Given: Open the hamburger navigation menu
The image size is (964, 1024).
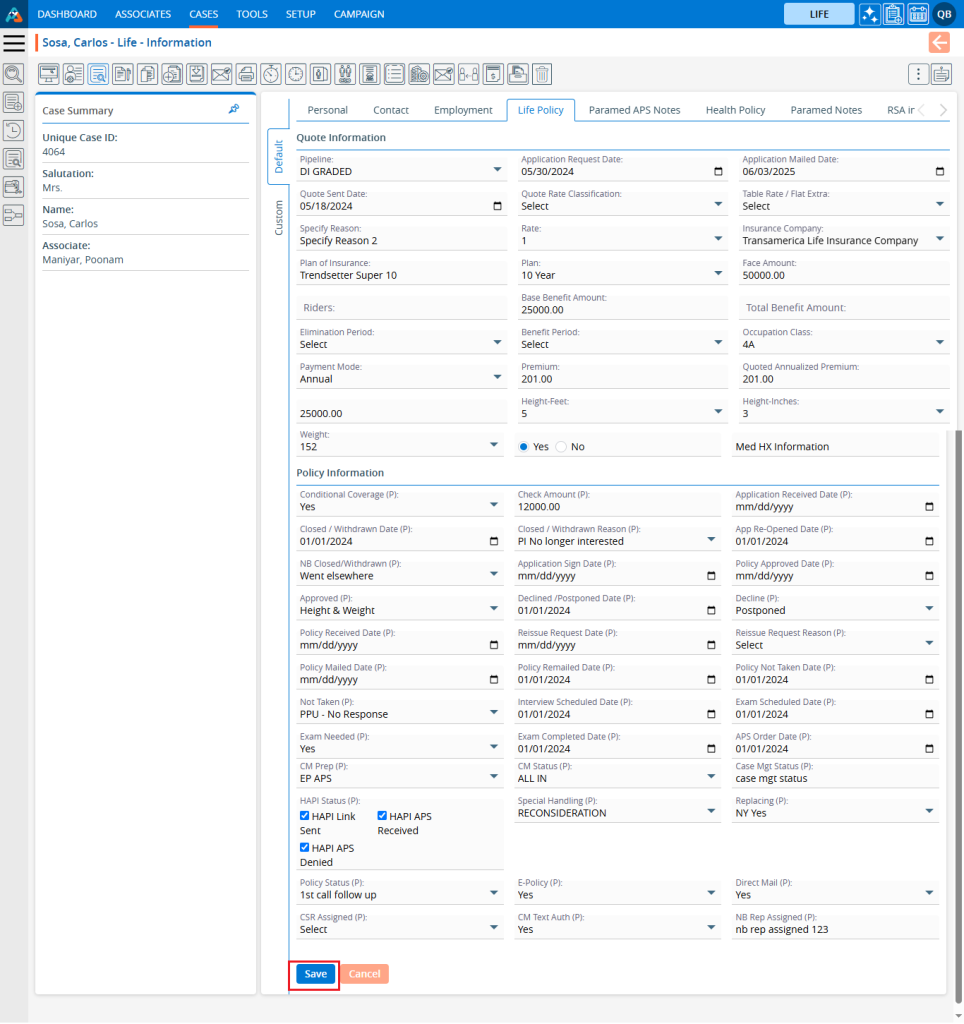Looking at the screenshot, I should tap(14, 42).
